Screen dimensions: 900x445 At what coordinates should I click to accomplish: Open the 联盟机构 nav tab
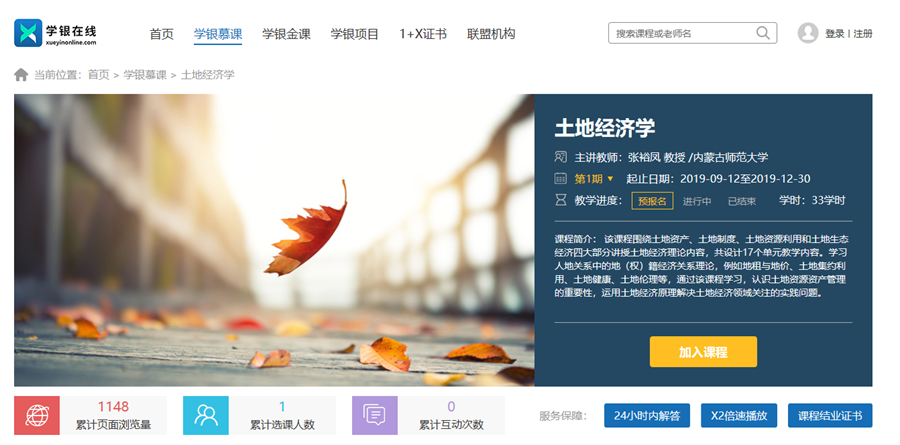point(491,34)
